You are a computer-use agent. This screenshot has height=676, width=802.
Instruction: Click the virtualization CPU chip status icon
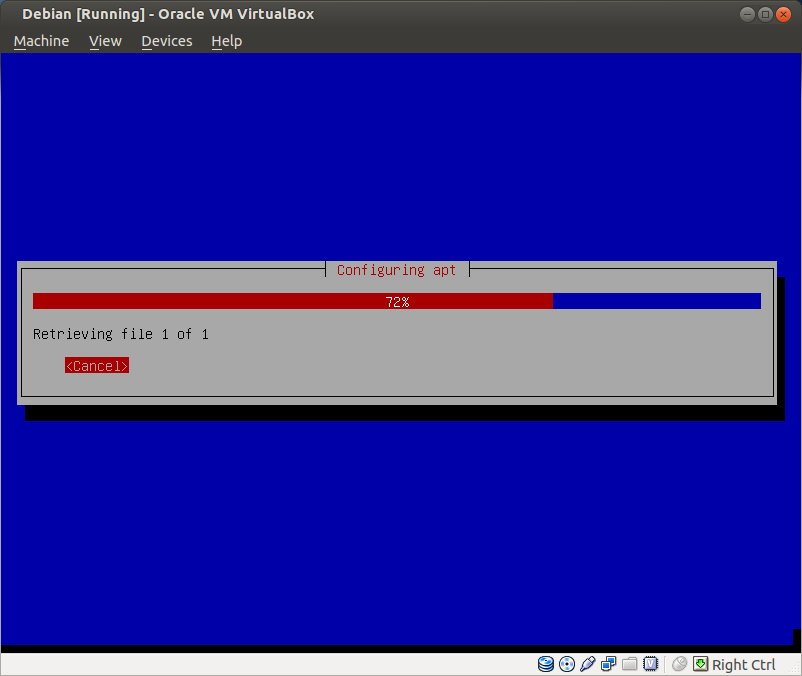tap(650, 664)
